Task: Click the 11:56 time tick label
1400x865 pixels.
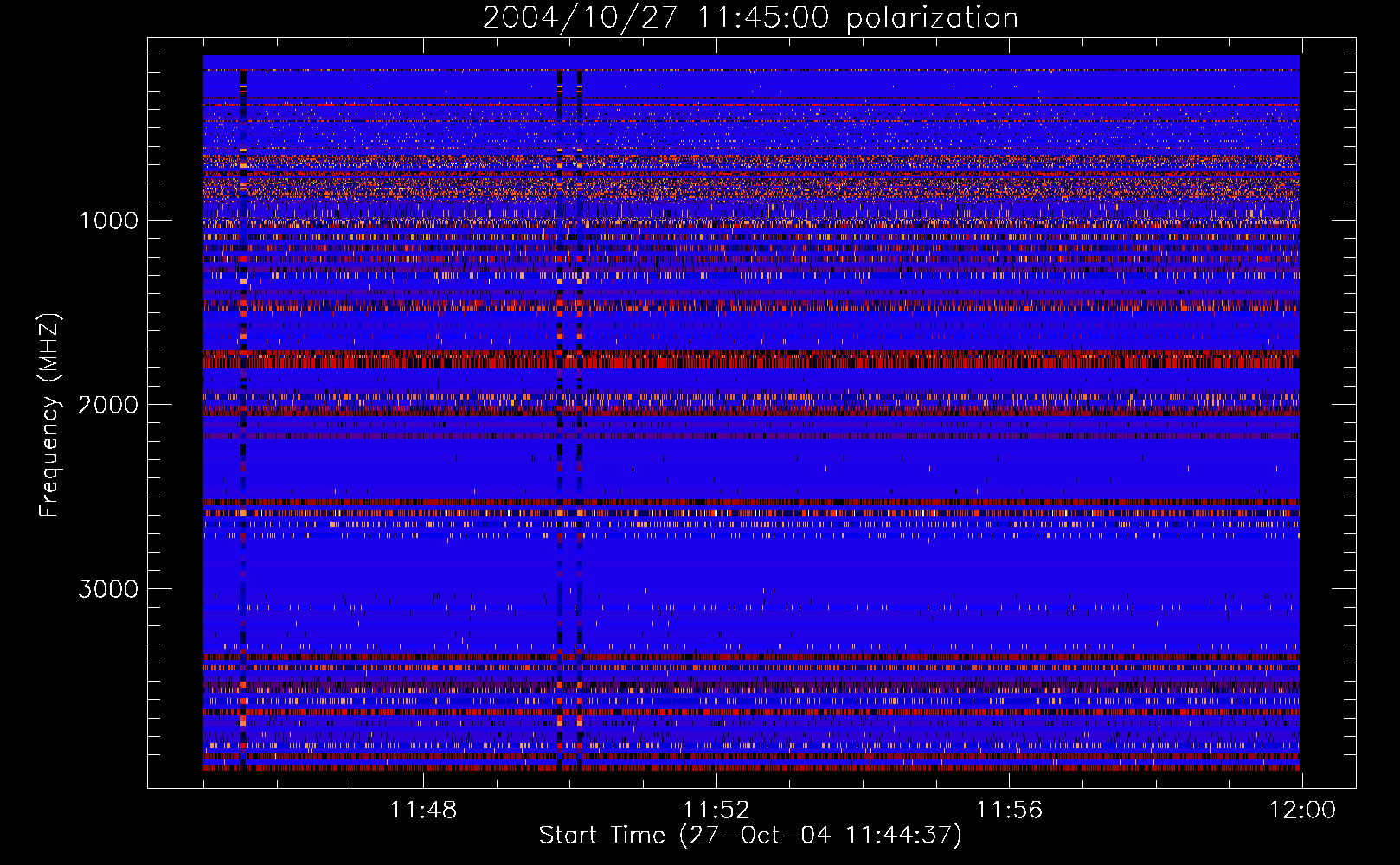Action: coord(1009,811)
